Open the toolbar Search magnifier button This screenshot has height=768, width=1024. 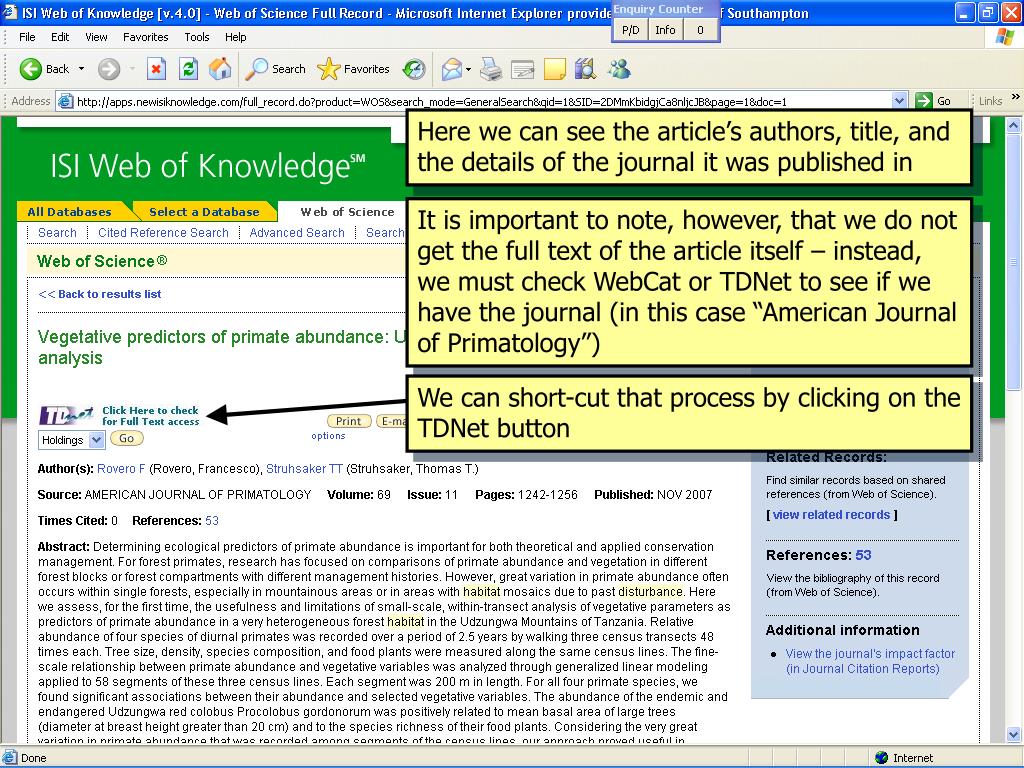tap(276, 69)
